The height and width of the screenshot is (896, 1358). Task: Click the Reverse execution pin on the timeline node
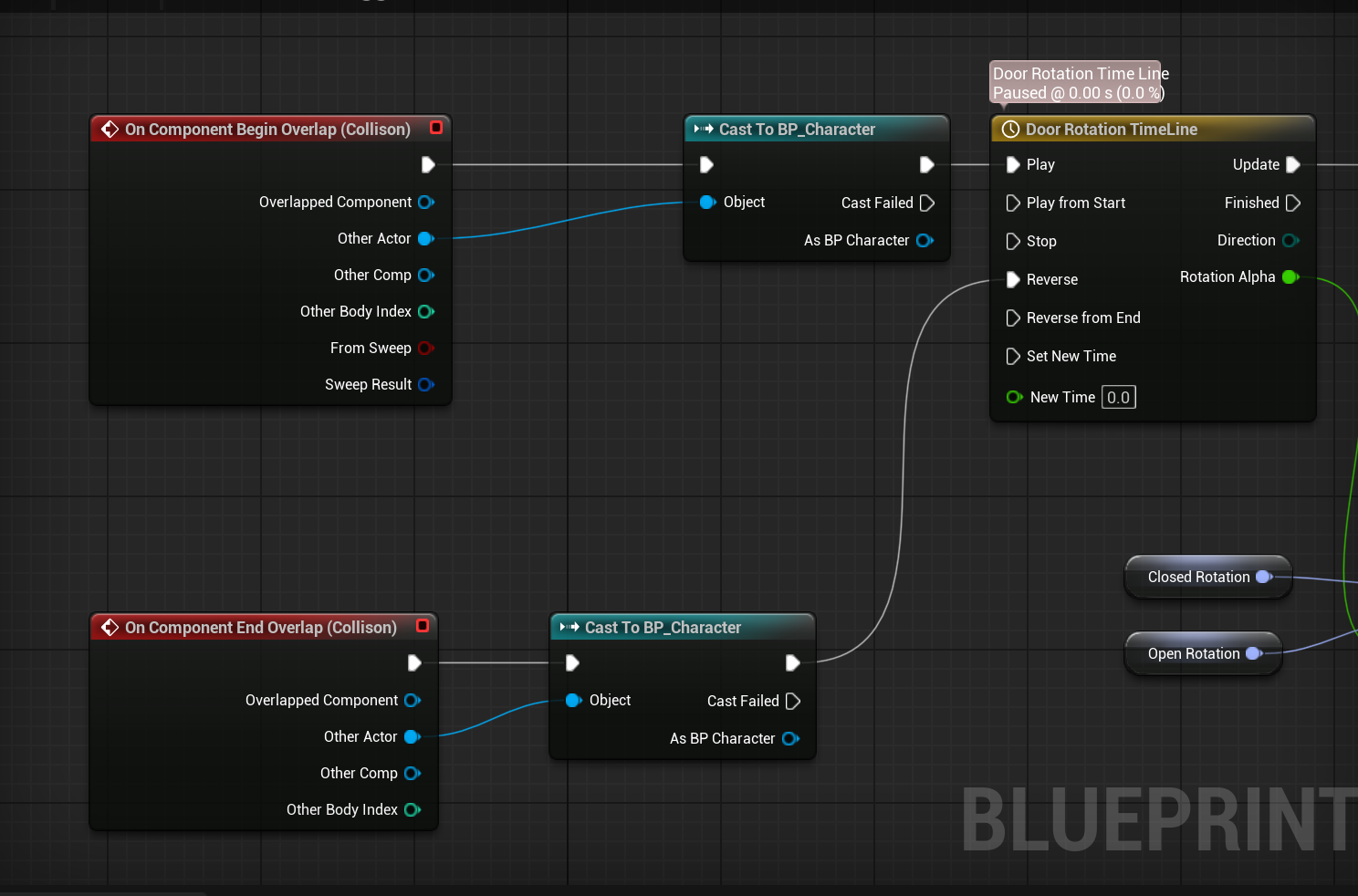point(1012,280)
